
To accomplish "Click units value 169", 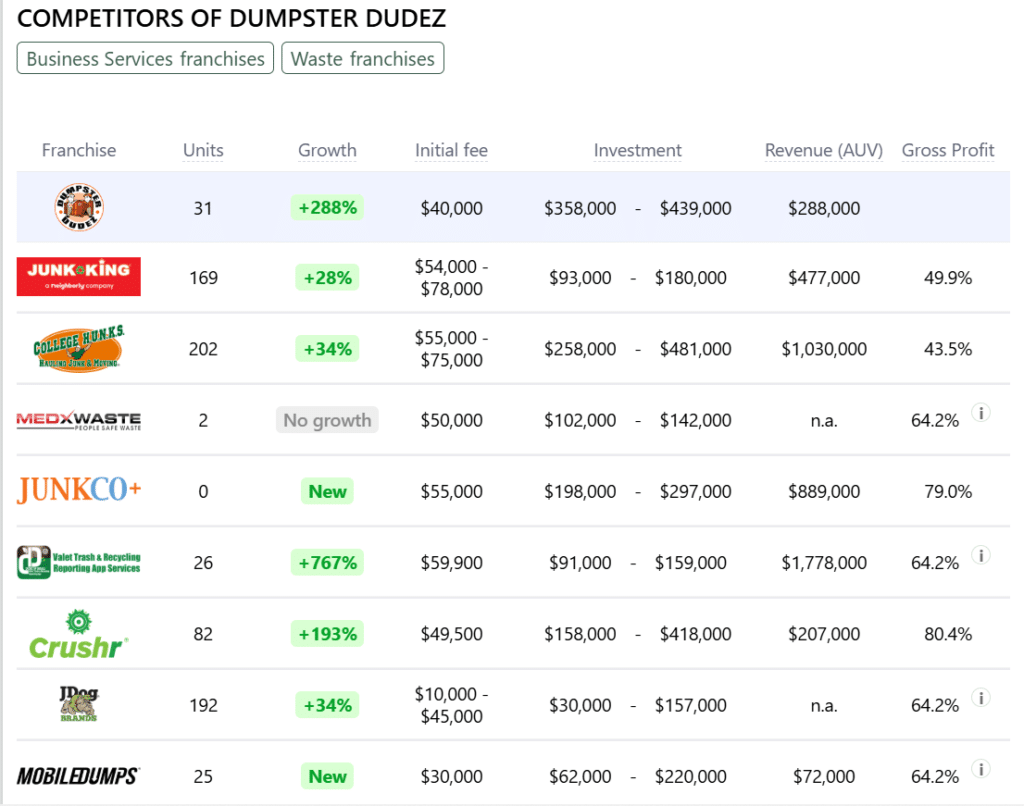I will [x=203, y=278].
